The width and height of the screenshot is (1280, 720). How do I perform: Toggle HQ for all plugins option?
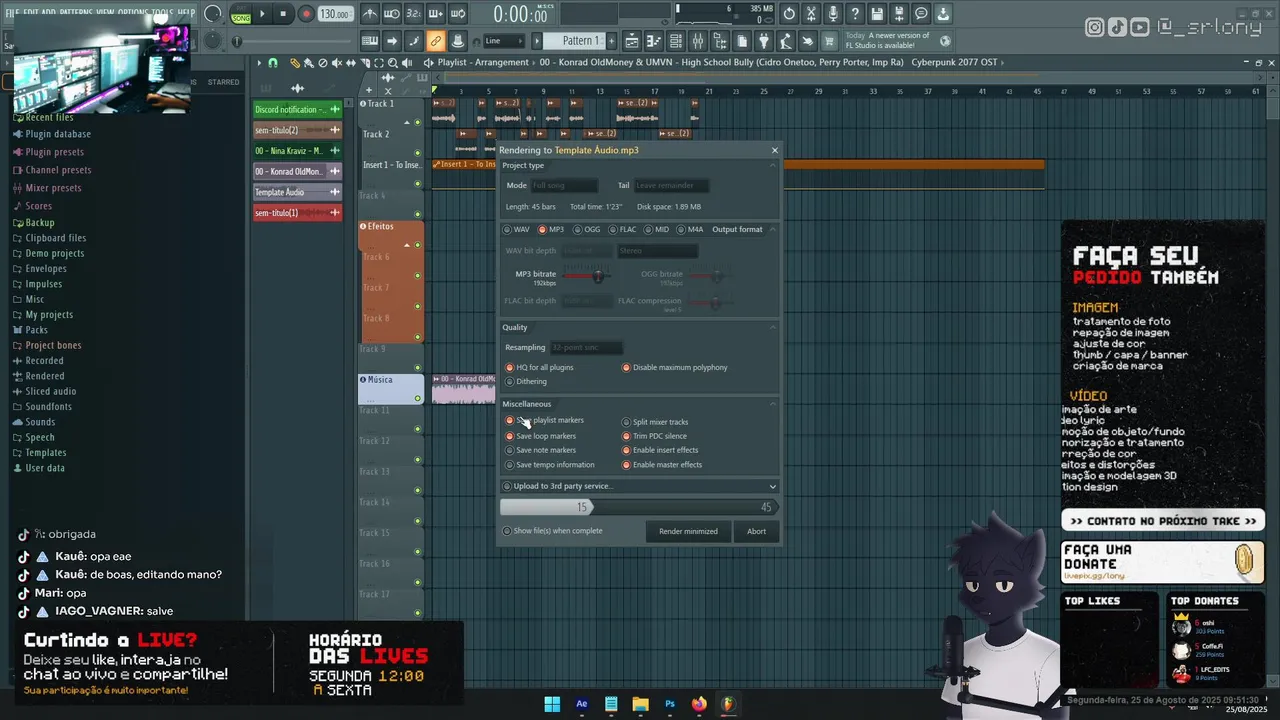pos(539,367)
